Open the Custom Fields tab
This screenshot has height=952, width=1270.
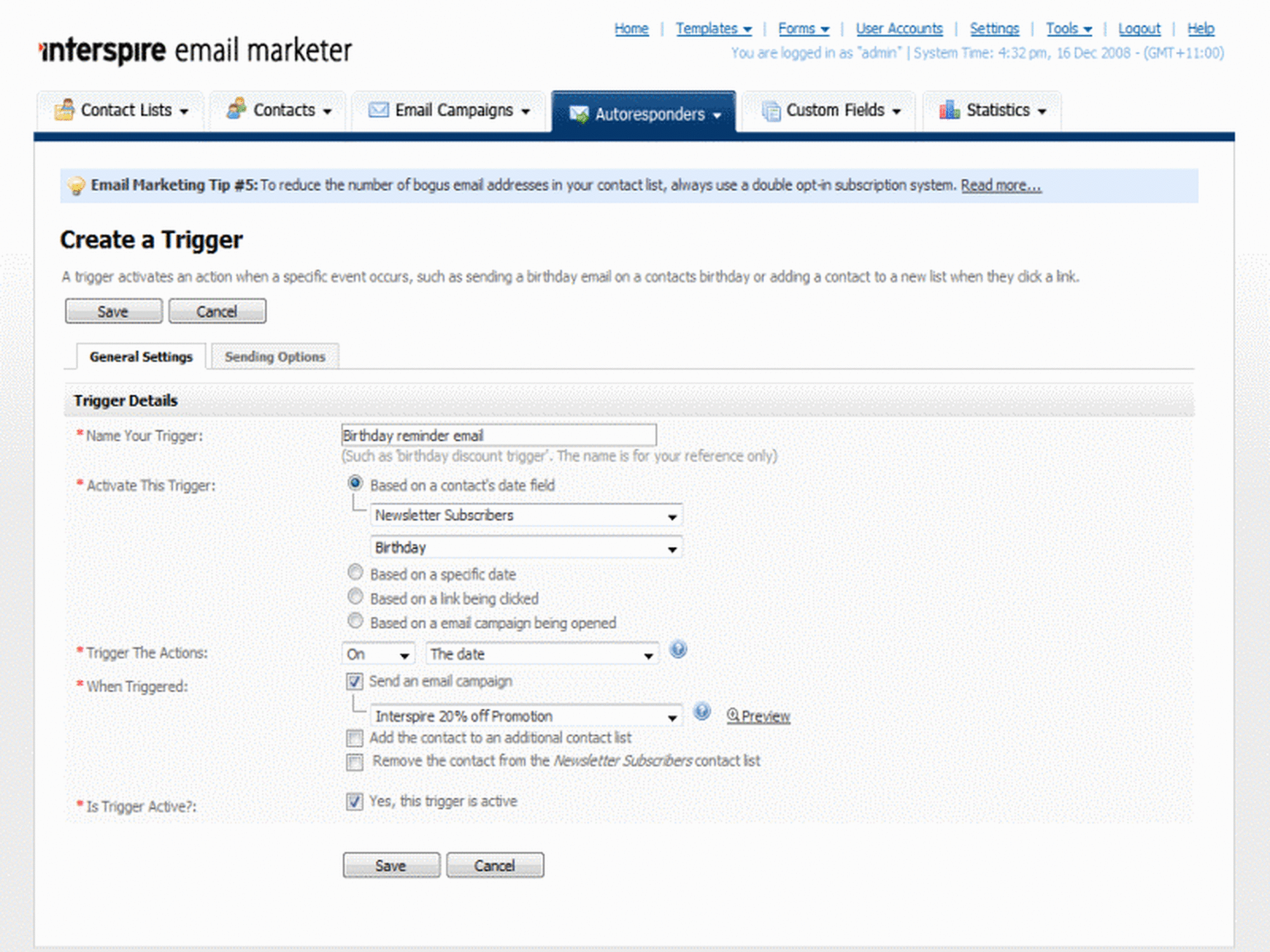[x=829, y=110]
